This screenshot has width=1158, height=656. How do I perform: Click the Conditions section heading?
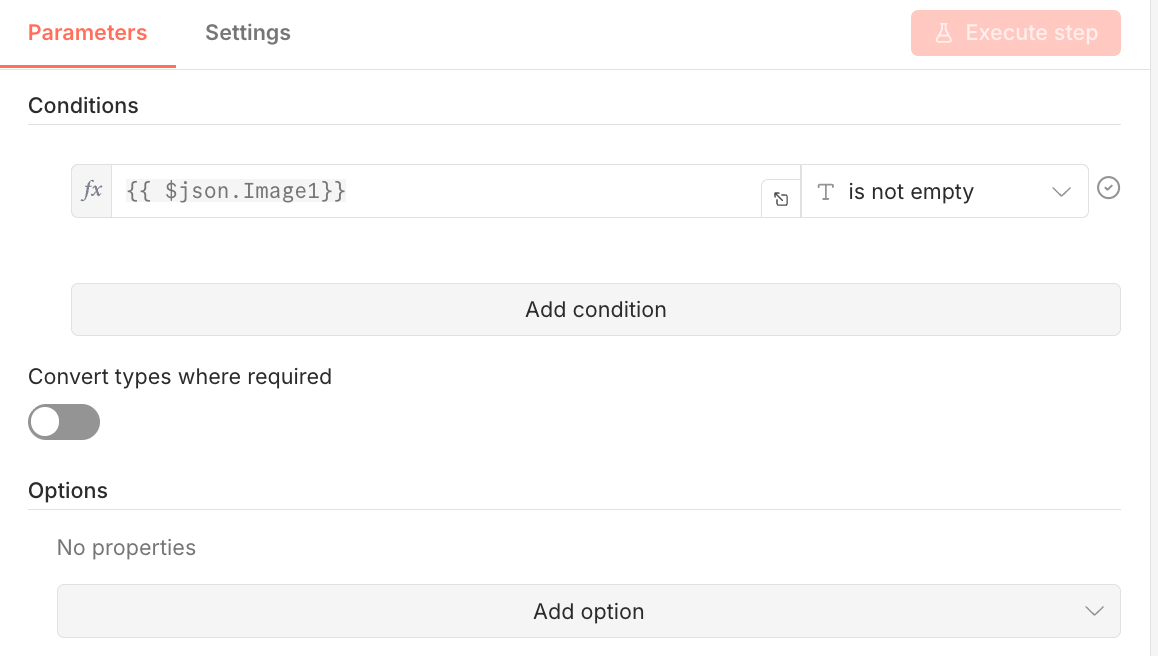point(83,106)
